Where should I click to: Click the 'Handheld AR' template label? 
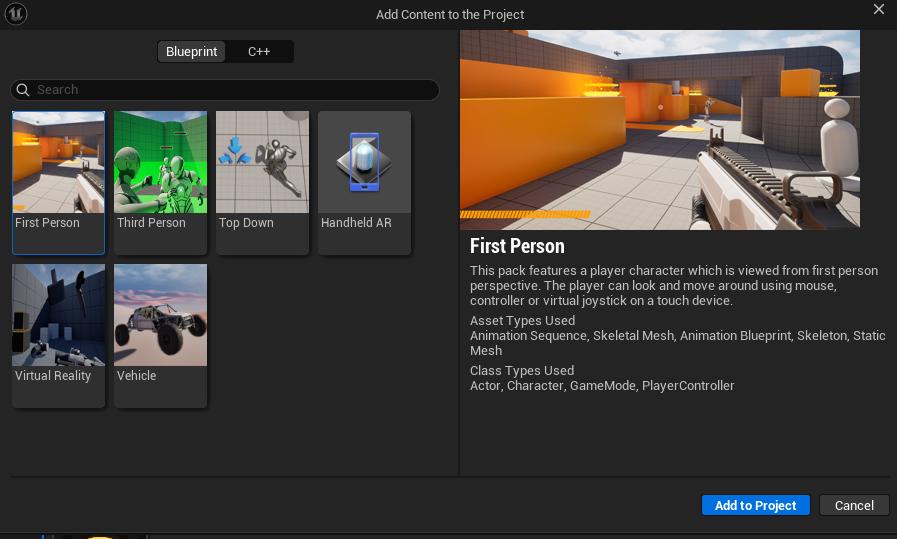tap(356, 223)
